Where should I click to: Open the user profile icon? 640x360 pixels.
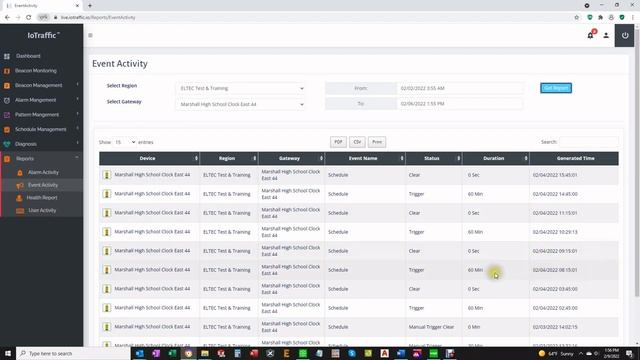[x=606, y=36]
